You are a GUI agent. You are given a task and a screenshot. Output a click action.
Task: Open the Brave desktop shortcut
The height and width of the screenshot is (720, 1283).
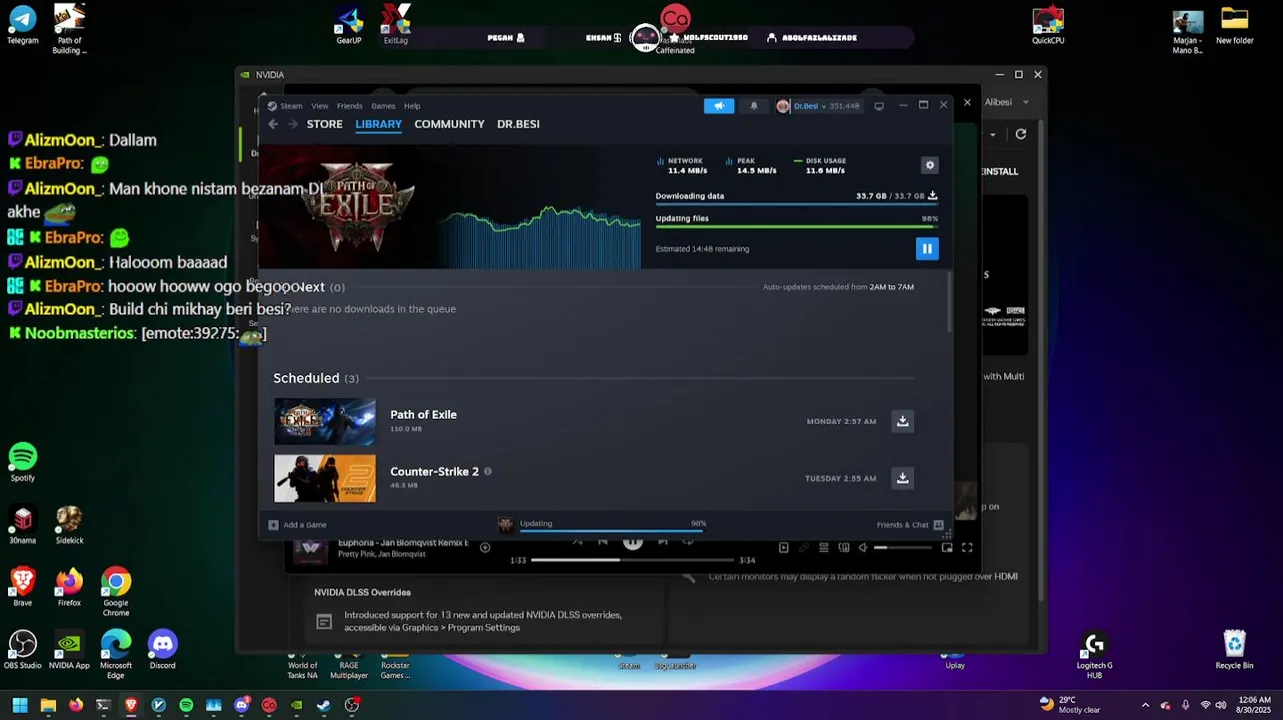(22, 587)
